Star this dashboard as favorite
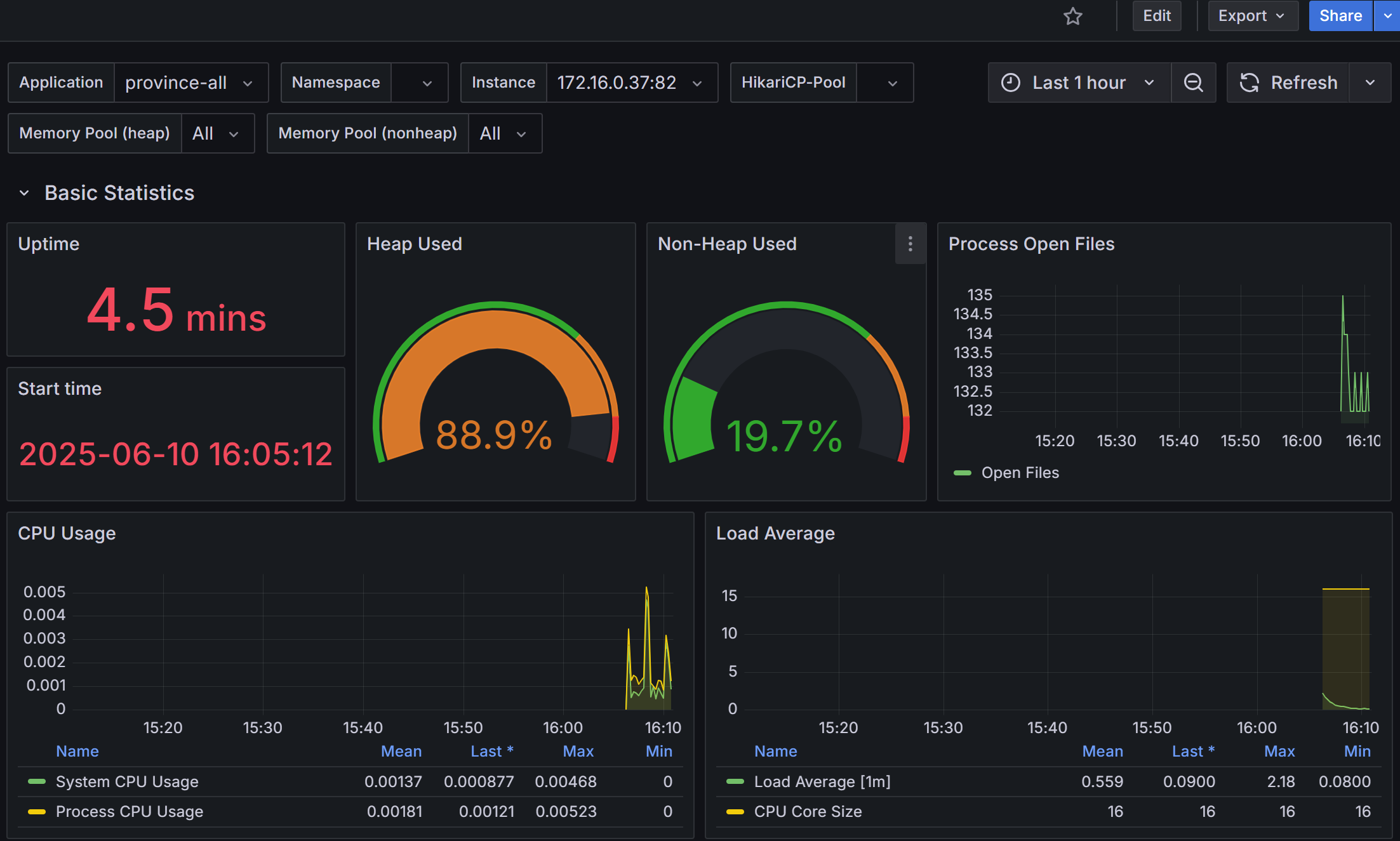This screenshot has height=841, width=1400. coord(1072,16)
